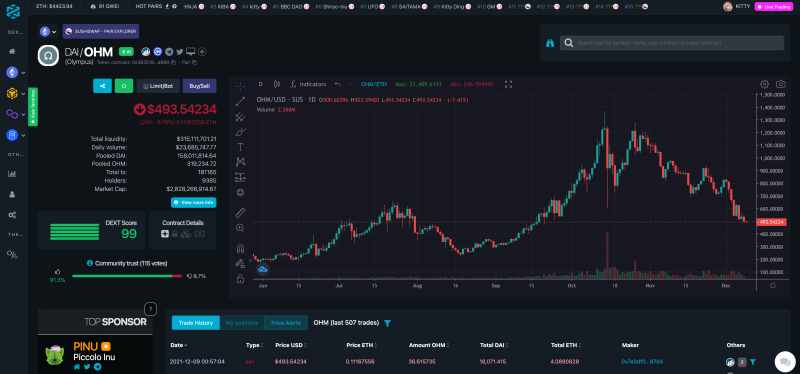Open the Sushiswap Pair Explorer tab

(x=101, y=32)
